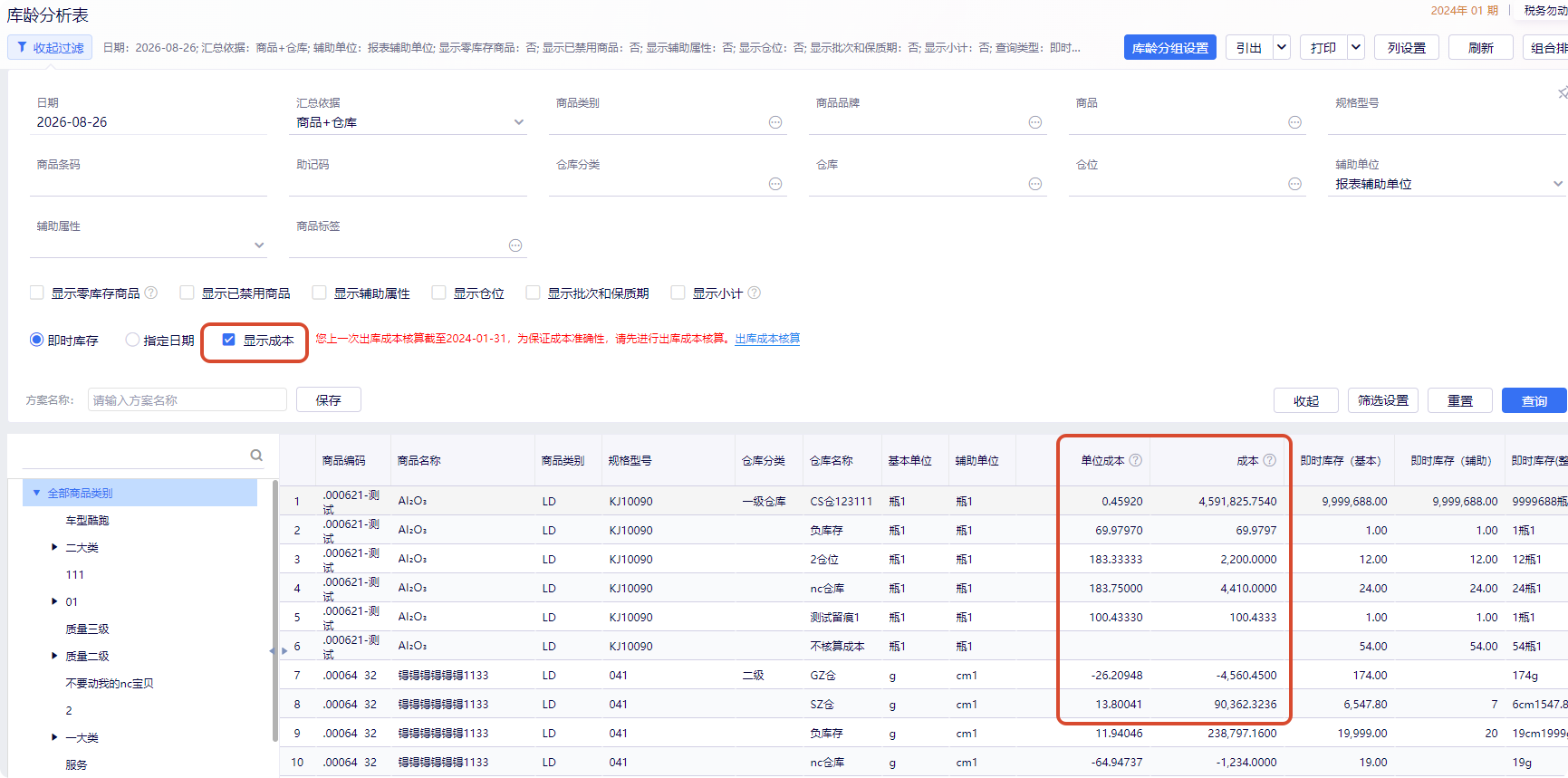Select 车型酷跑 in category tree
This screenshot has width=1568, height=778.
click(x=87, y=520)
